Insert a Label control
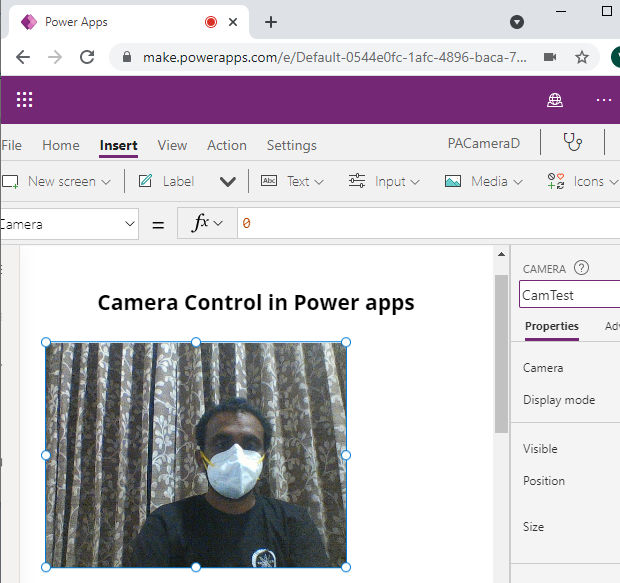Image resolution: width=620 pixels, height=583 pixels. coord(178,182)
